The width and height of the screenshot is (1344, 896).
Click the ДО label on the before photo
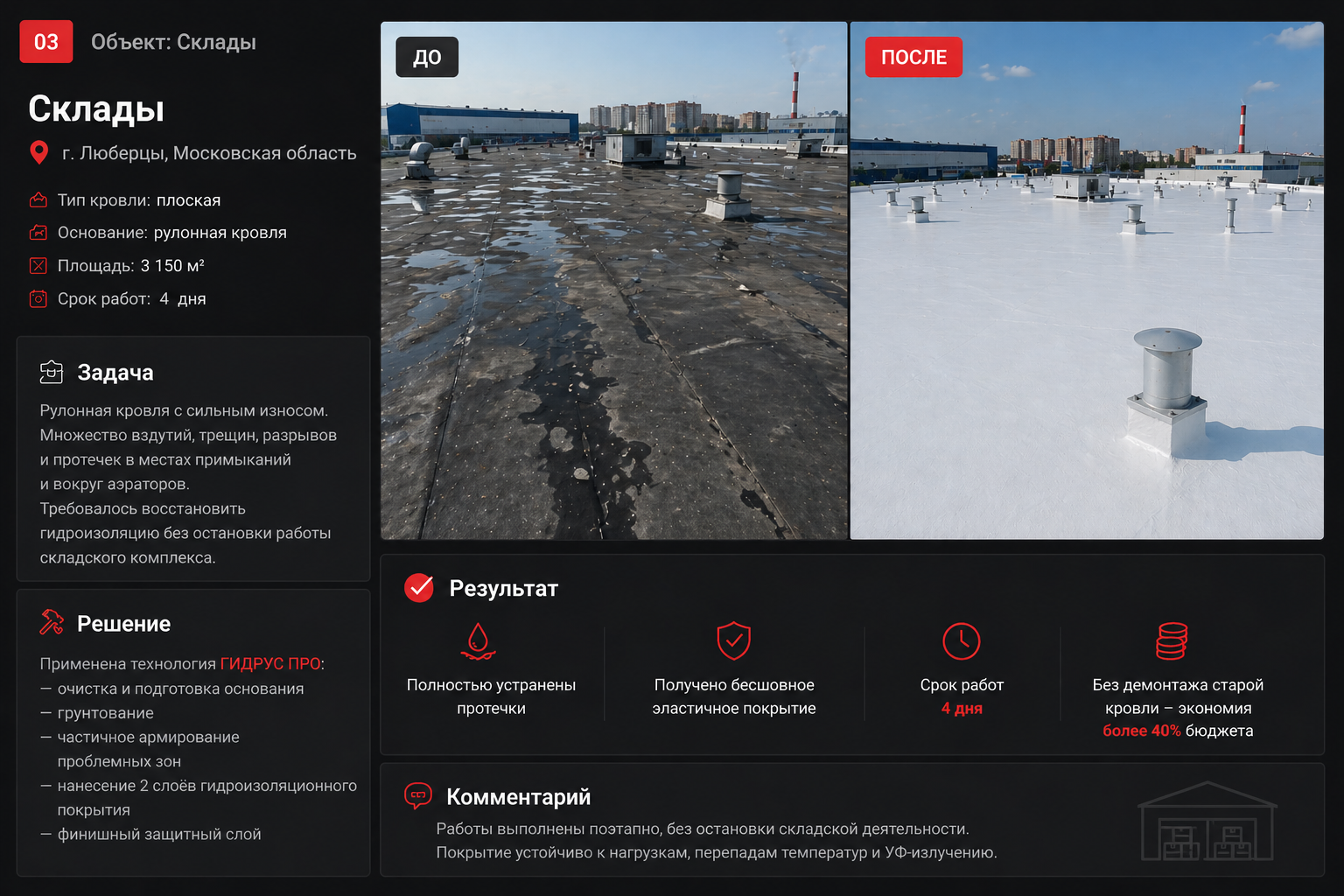click(x=427, y=57)
